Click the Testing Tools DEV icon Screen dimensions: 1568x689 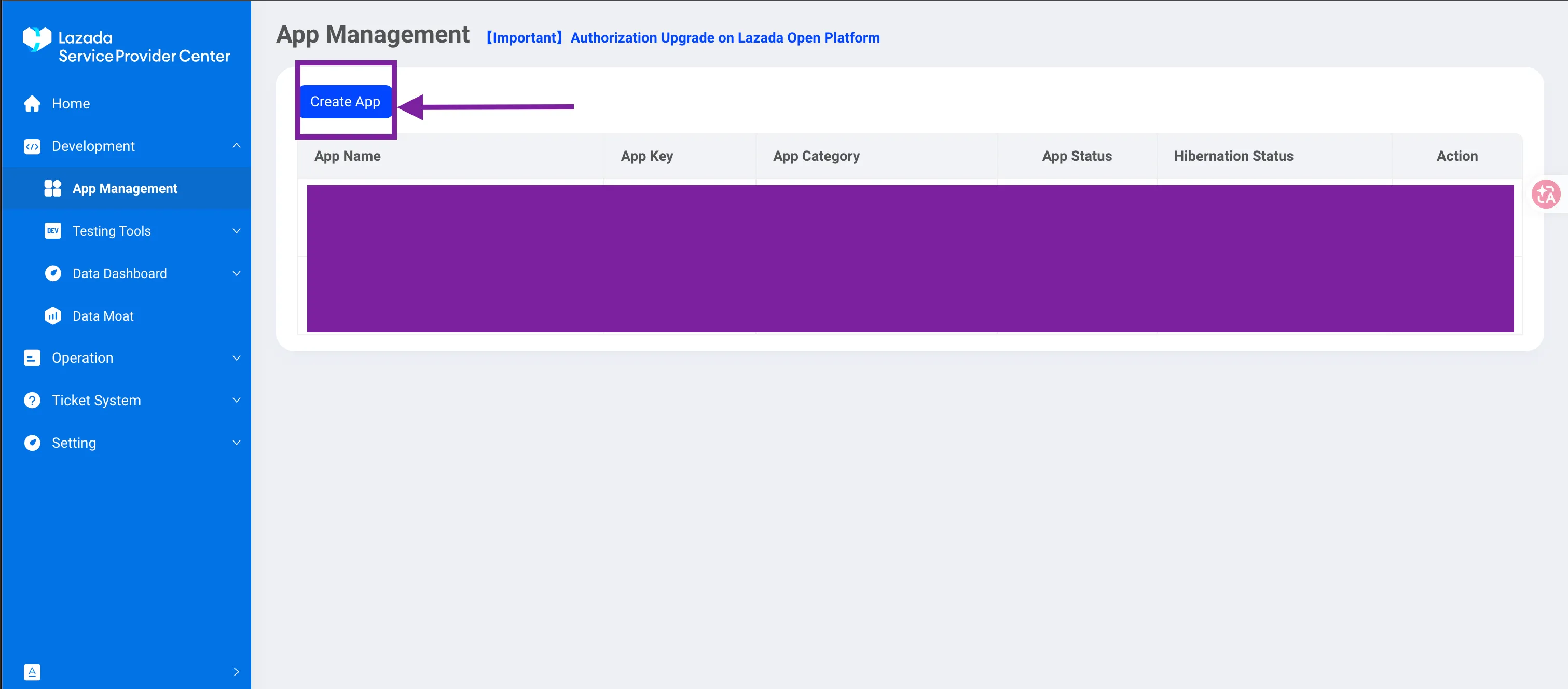point(53,231)
